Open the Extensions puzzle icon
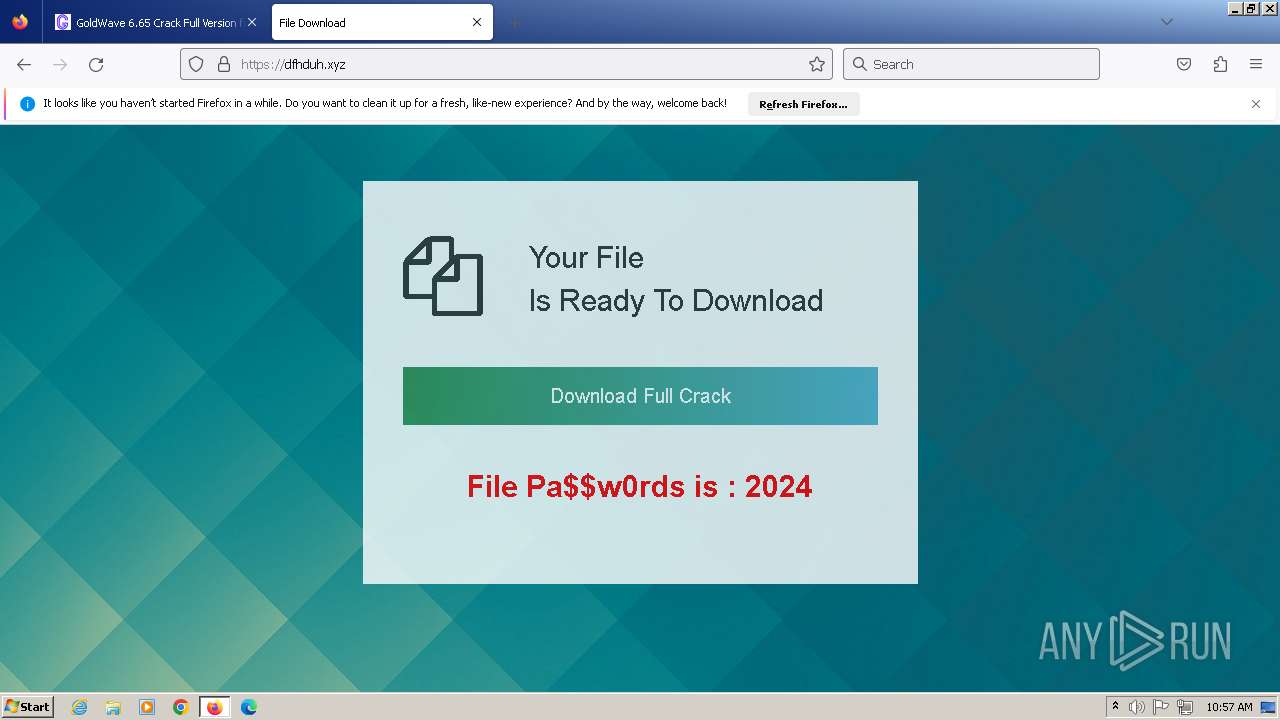Viewport: 1280px width, 720px height. 1220,64
